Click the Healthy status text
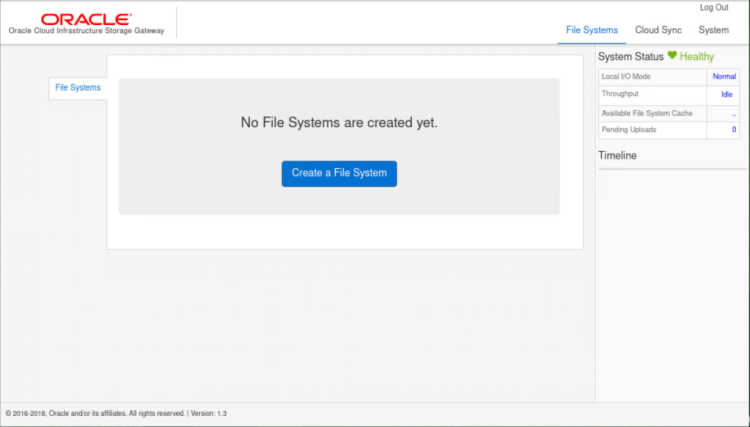Image resolution: width=750 pixels, height=427 pixels. (697, 57)
